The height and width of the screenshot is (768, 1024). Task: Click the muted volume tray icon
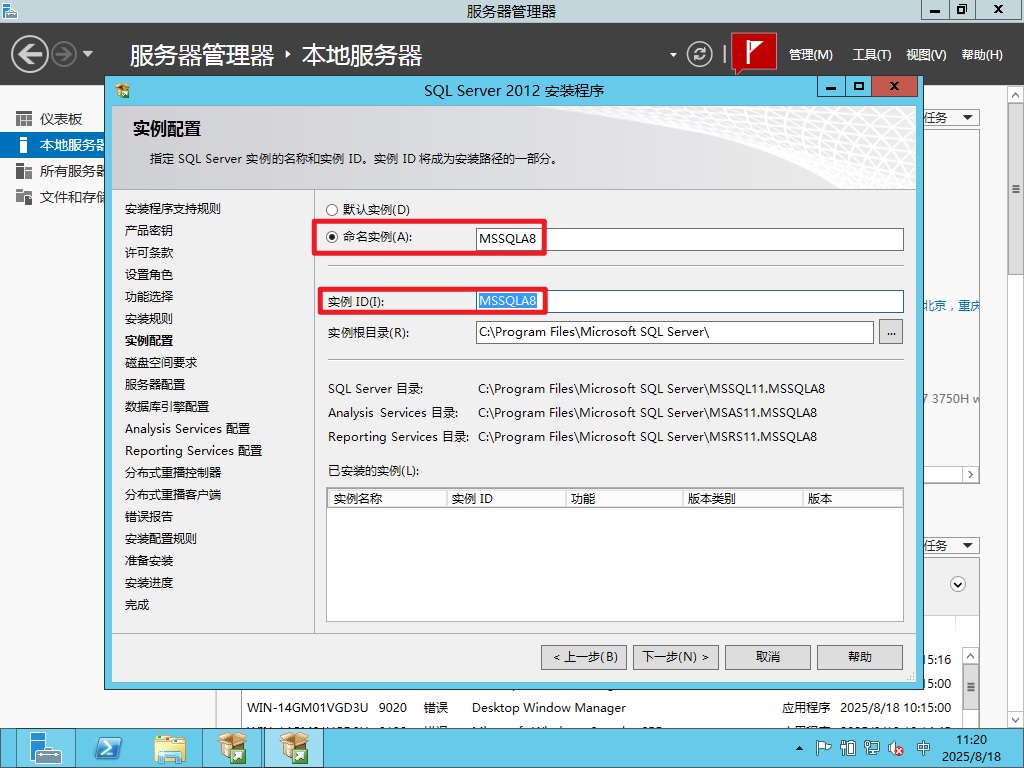(896, 748)
